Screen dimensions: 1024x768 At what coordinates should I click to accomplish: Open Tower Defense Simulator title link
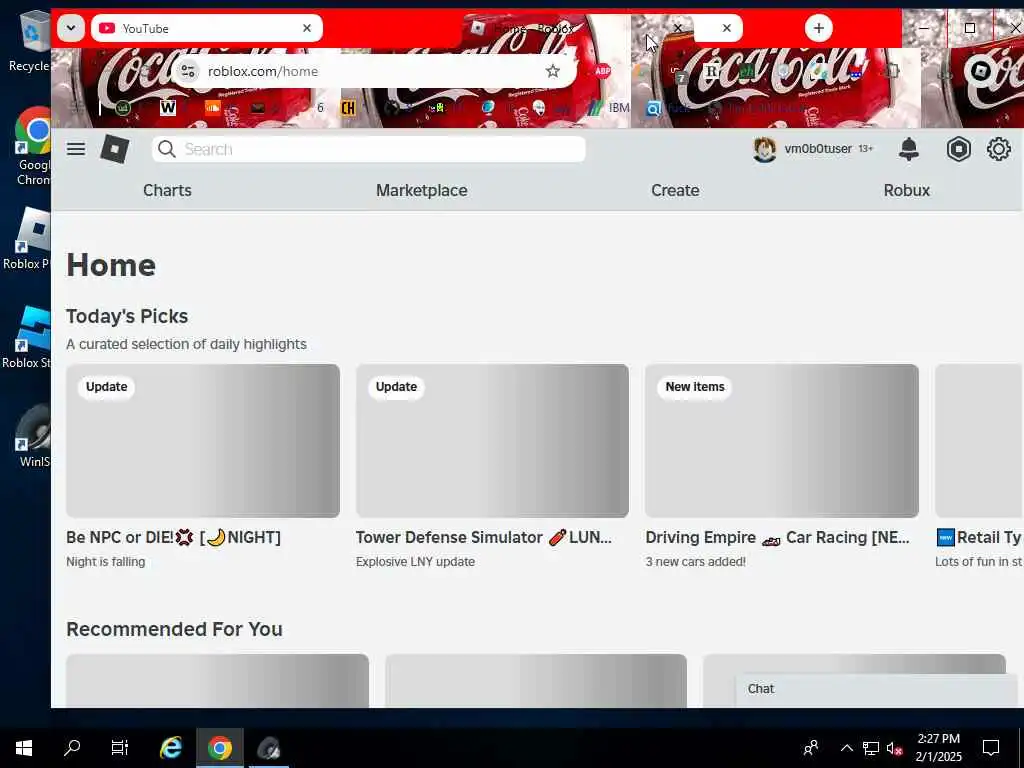tap(484, 537)
